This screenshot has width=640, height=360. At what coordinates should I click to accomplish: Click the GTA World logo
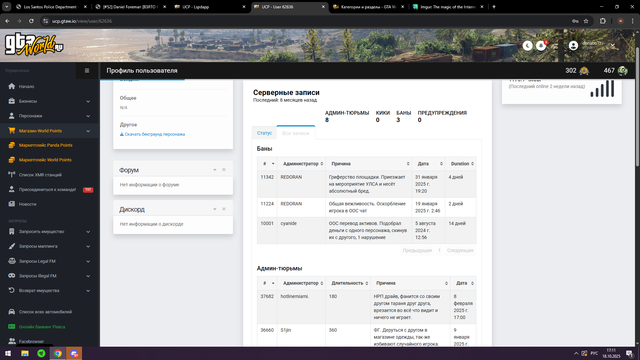tap(34, 45)
